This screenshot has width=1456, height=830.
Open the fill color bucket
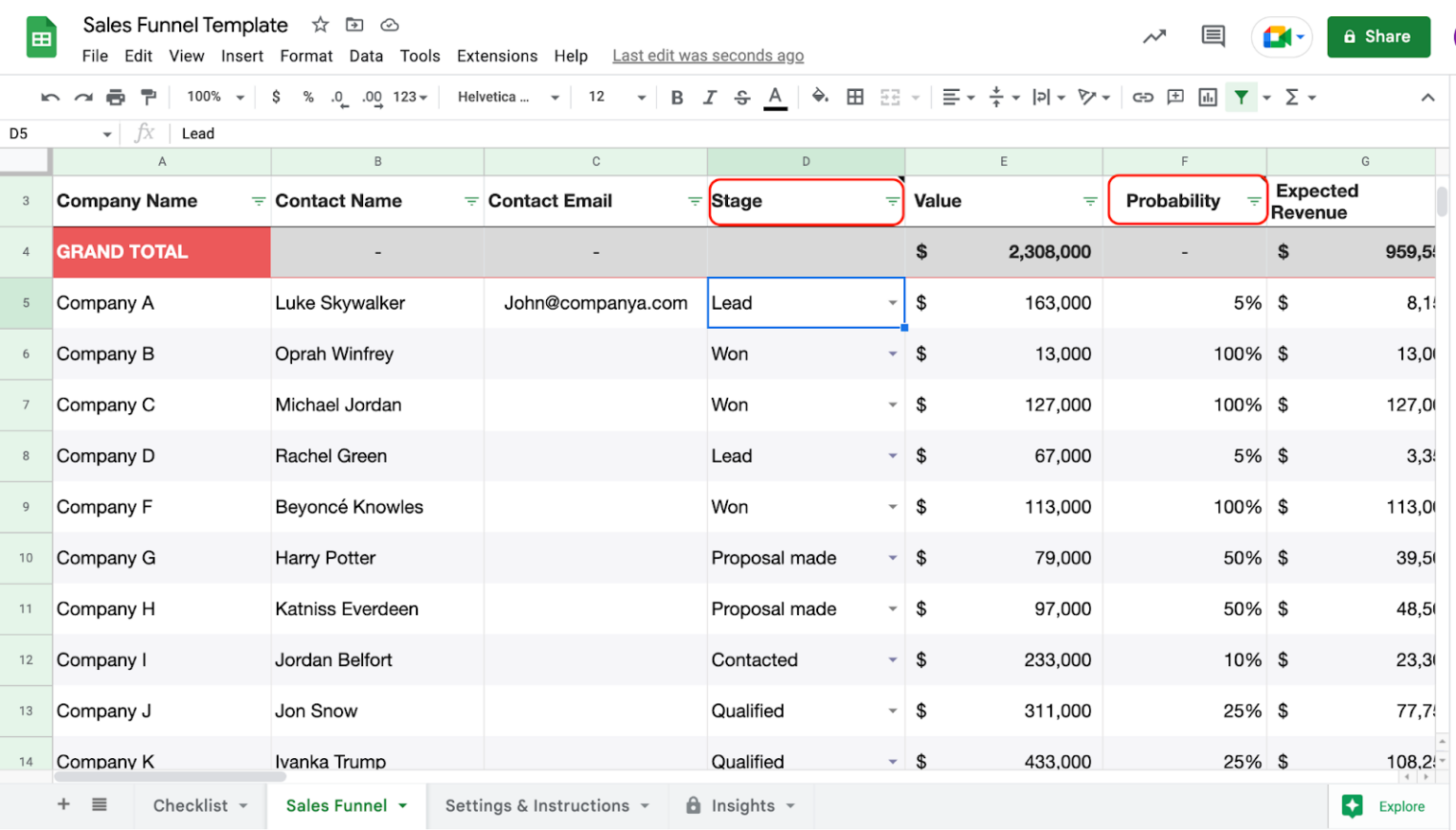[x=821, y=97]
